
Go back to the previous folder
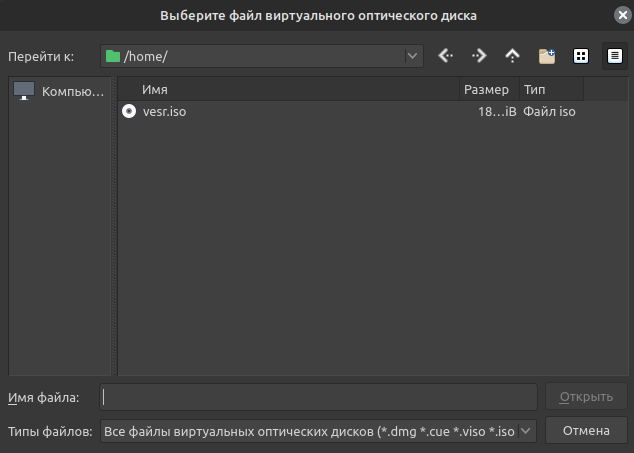pos(446,56)
